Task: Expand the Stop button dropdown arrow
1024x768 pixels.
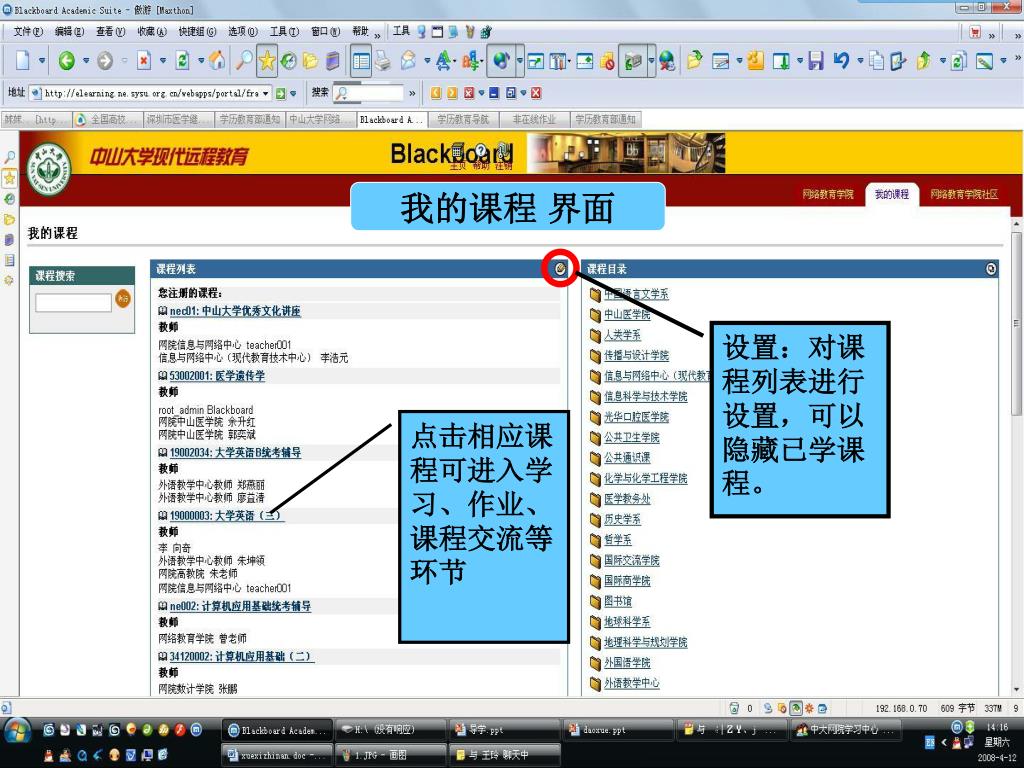Action: 161,61
